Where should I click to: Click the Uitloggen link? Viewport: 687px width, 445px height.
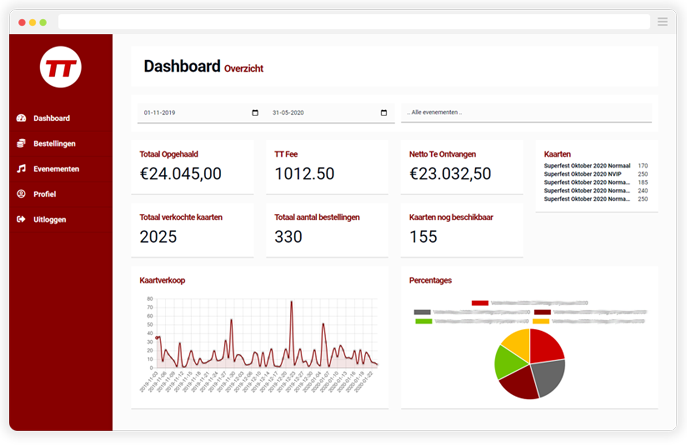tap(50, 219)
